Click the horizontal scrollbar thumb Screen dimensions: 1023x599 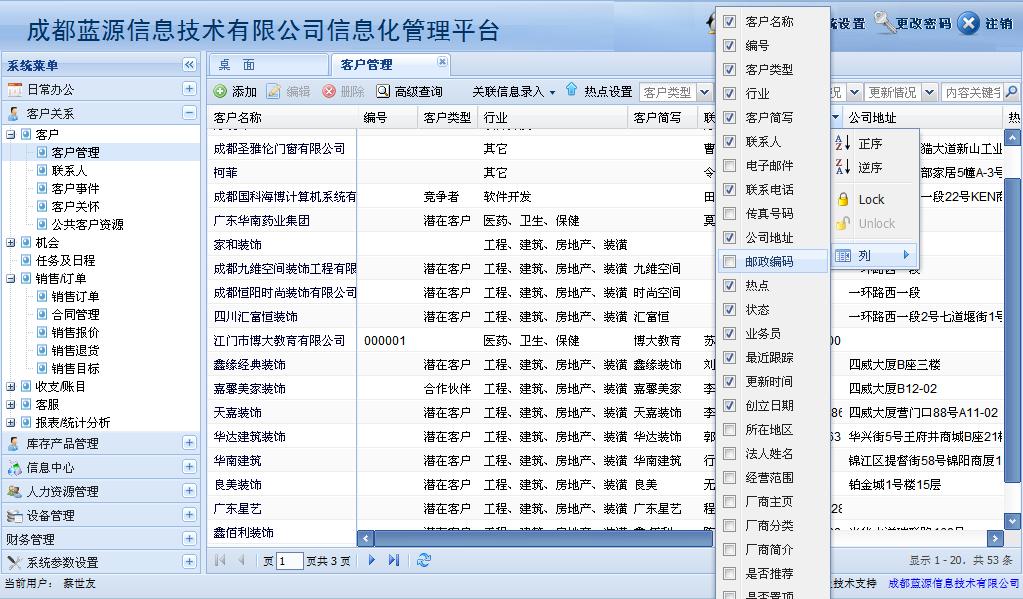[544, 538]
